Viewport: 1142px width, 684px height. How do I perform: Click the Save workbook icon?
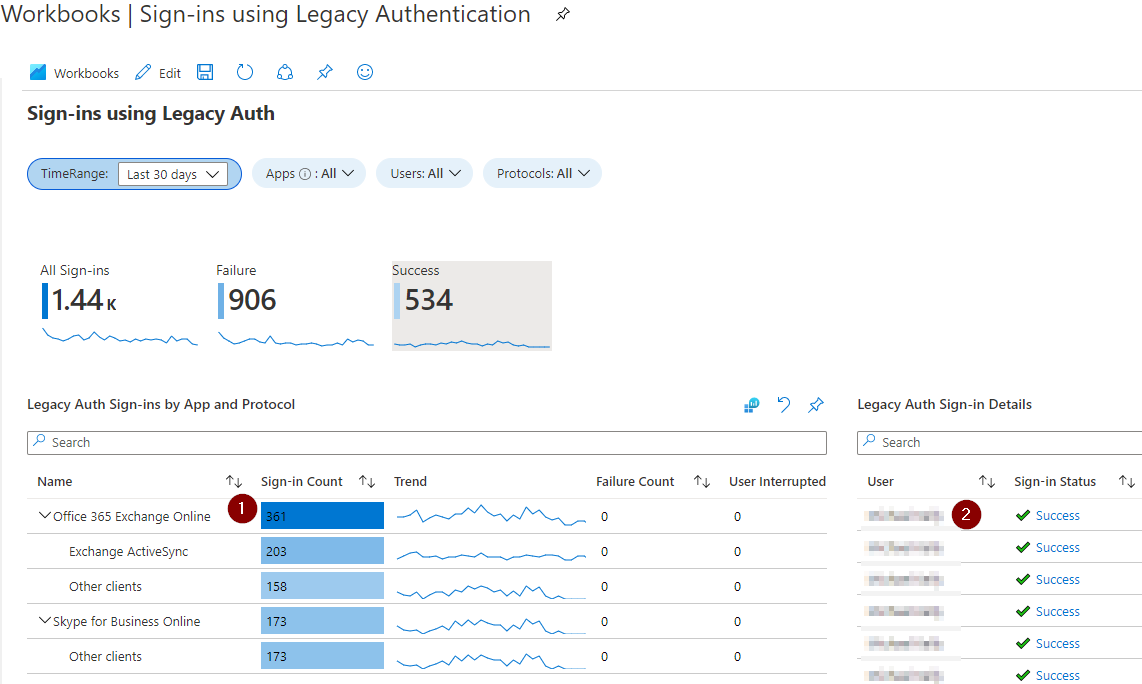205,72
